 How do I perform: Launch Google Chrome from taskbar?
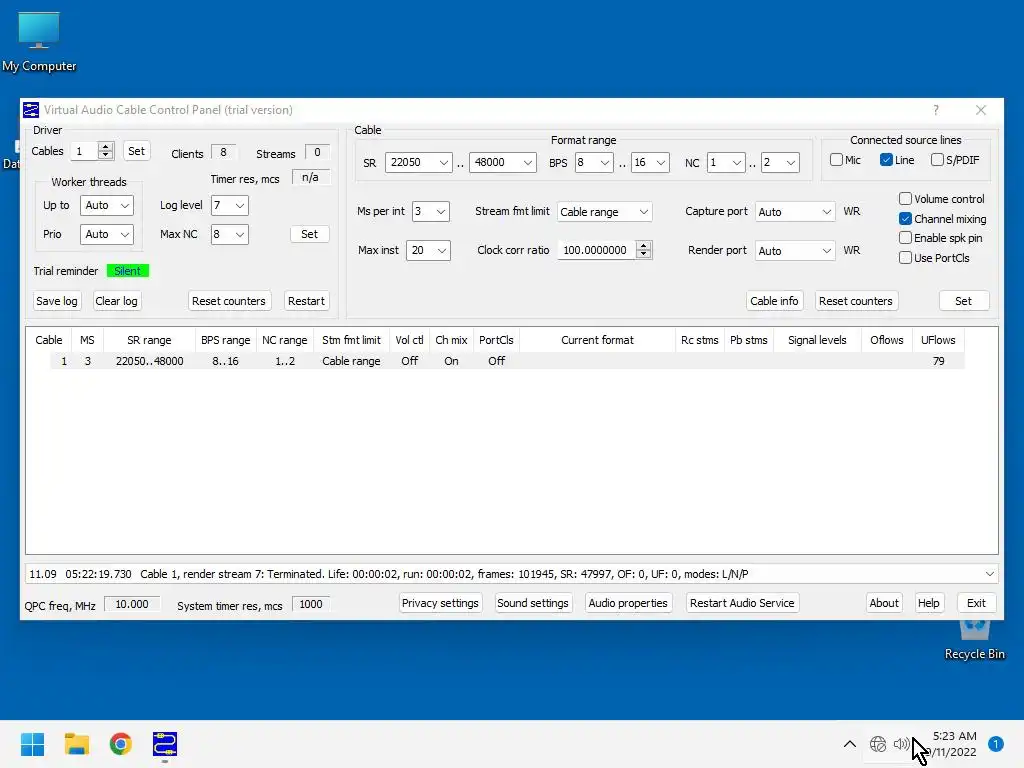pyautogui.click(x=121, y=744)
